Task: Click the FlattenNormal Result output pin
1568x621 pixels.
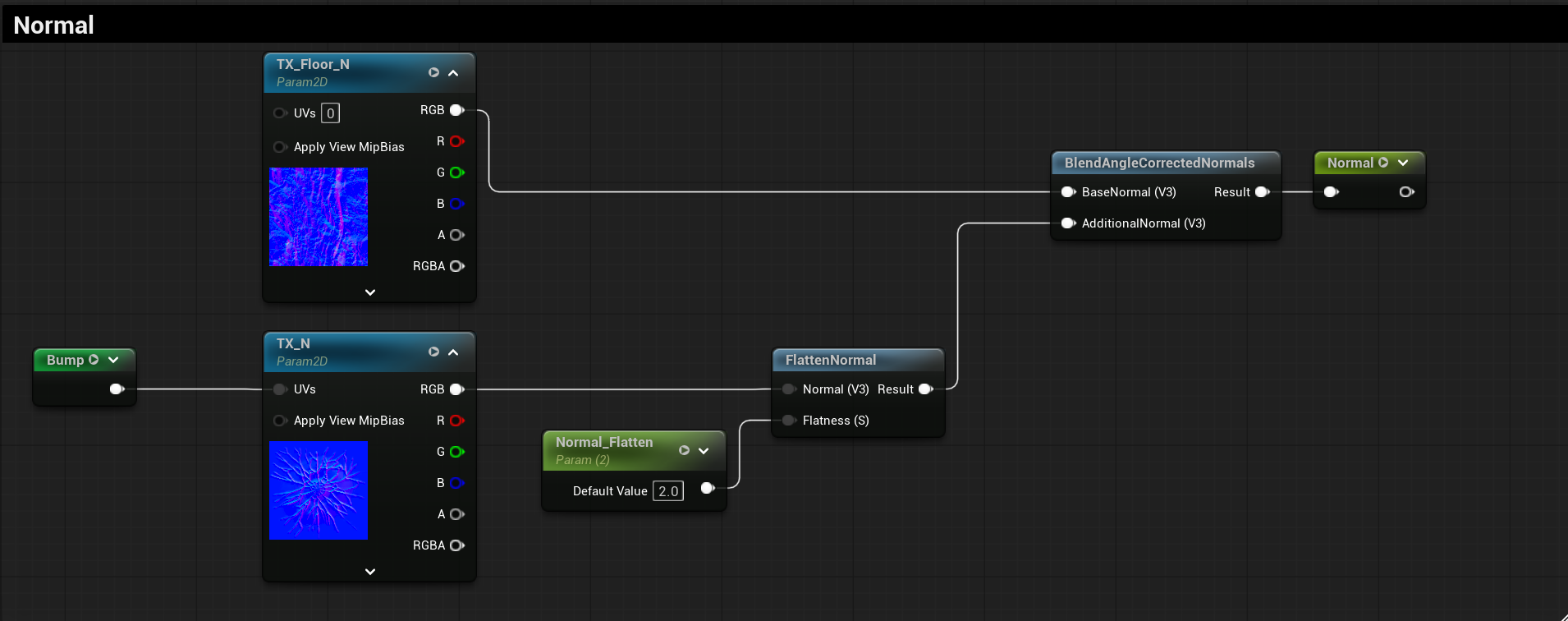Action: coord(926,389)
